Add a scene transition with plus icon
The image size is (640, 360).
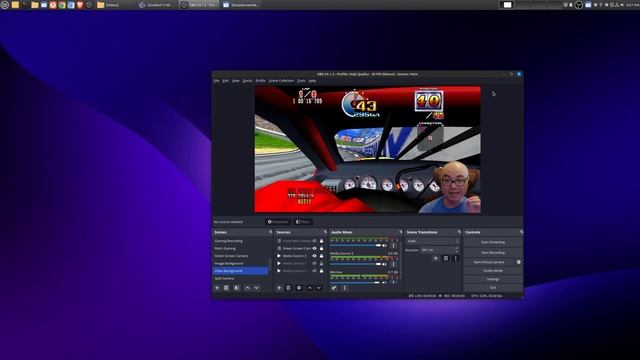click(436, 258)
